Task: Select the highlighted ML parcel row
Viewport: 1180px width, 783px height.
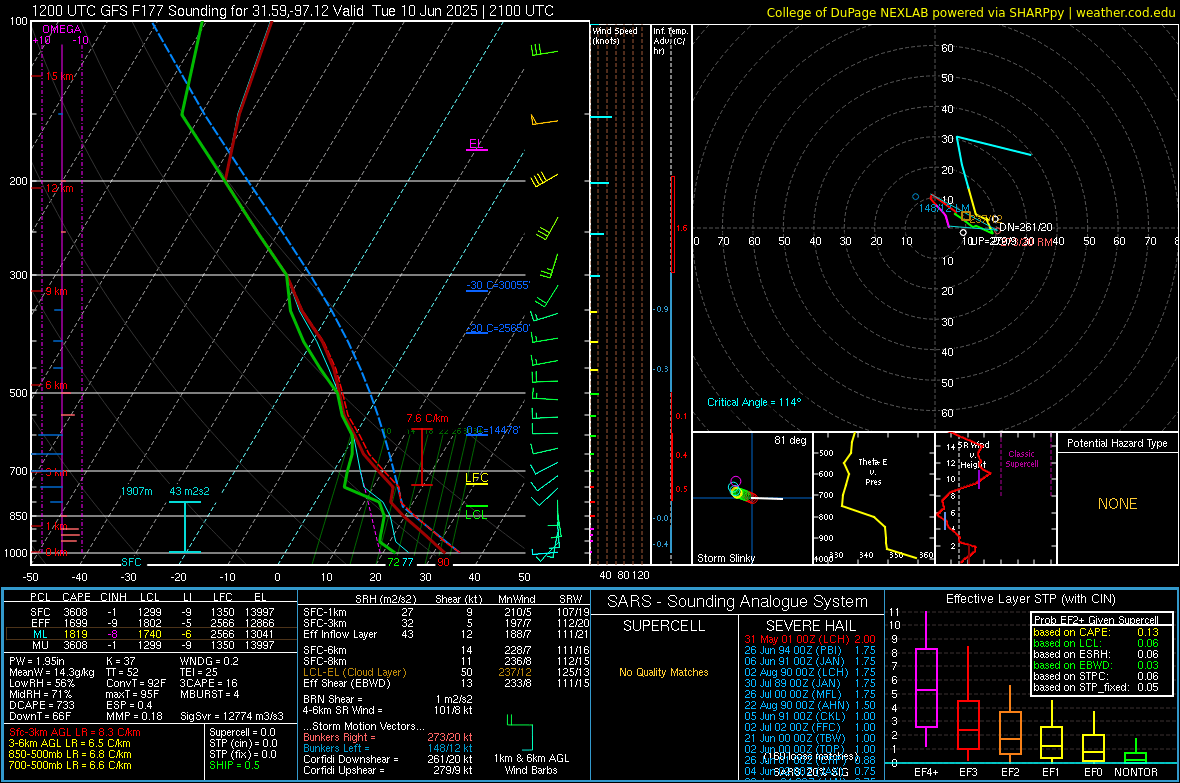Action: coord(150,634)
